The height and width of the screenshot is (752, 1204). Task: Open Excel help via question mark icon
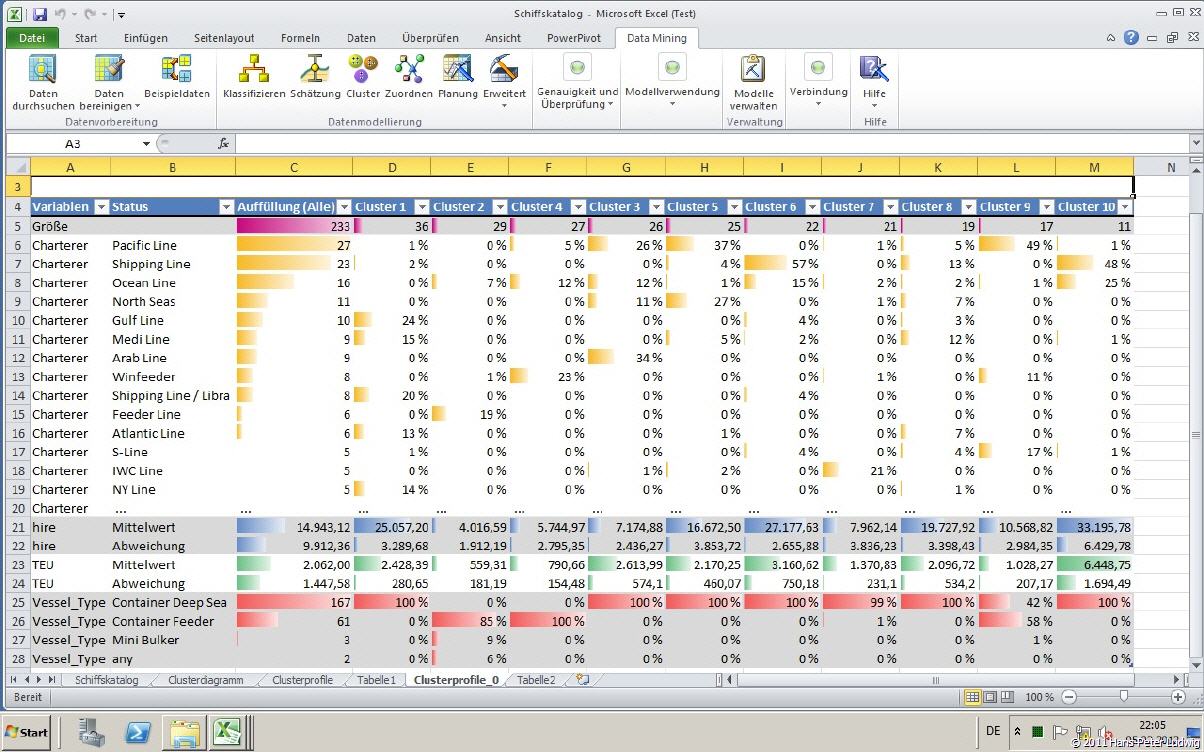pyautogui.click(x=1131, y=38)
